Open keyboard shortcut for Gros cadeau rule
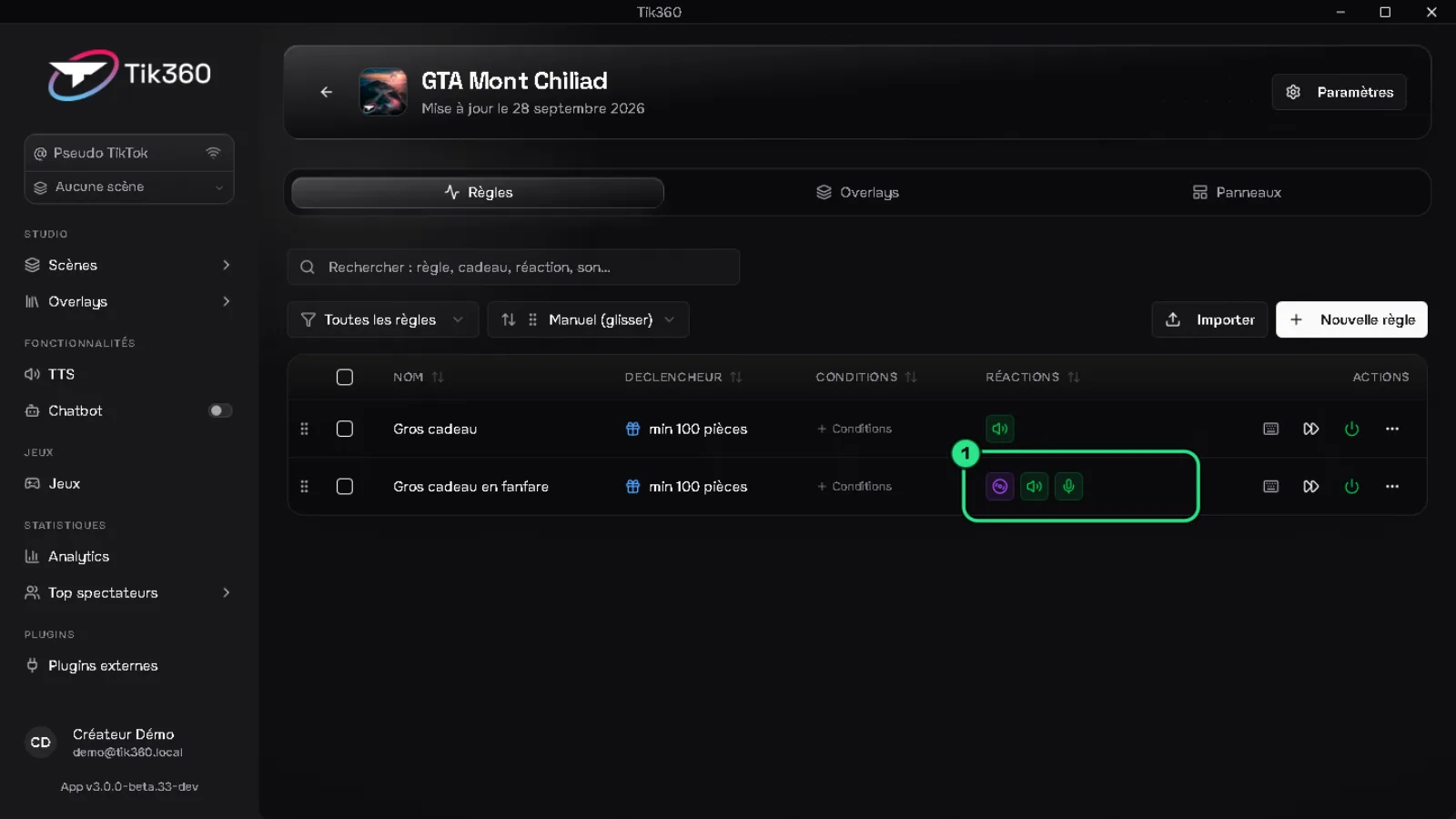1456x819 pixels. click(1270, 429)
